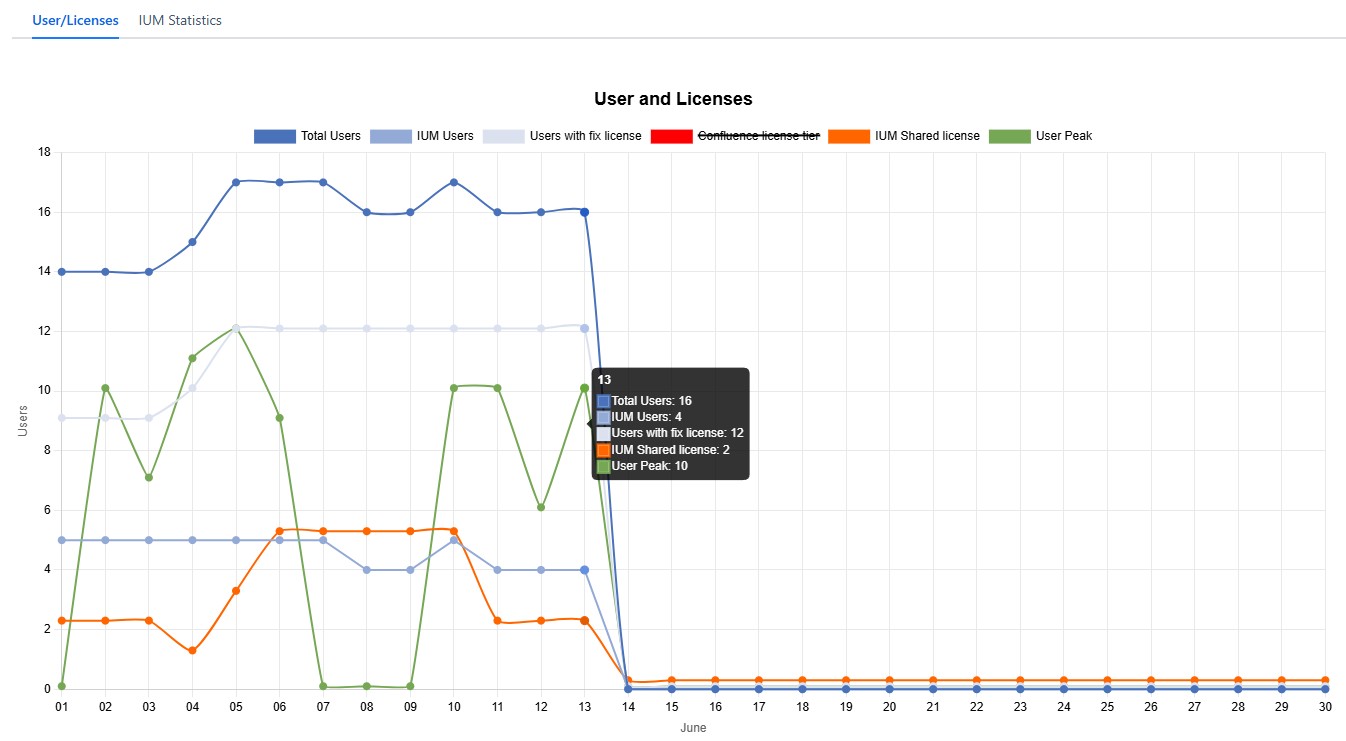Show the Confluence license tier series

pyautogui.click(x=757, y=136)
